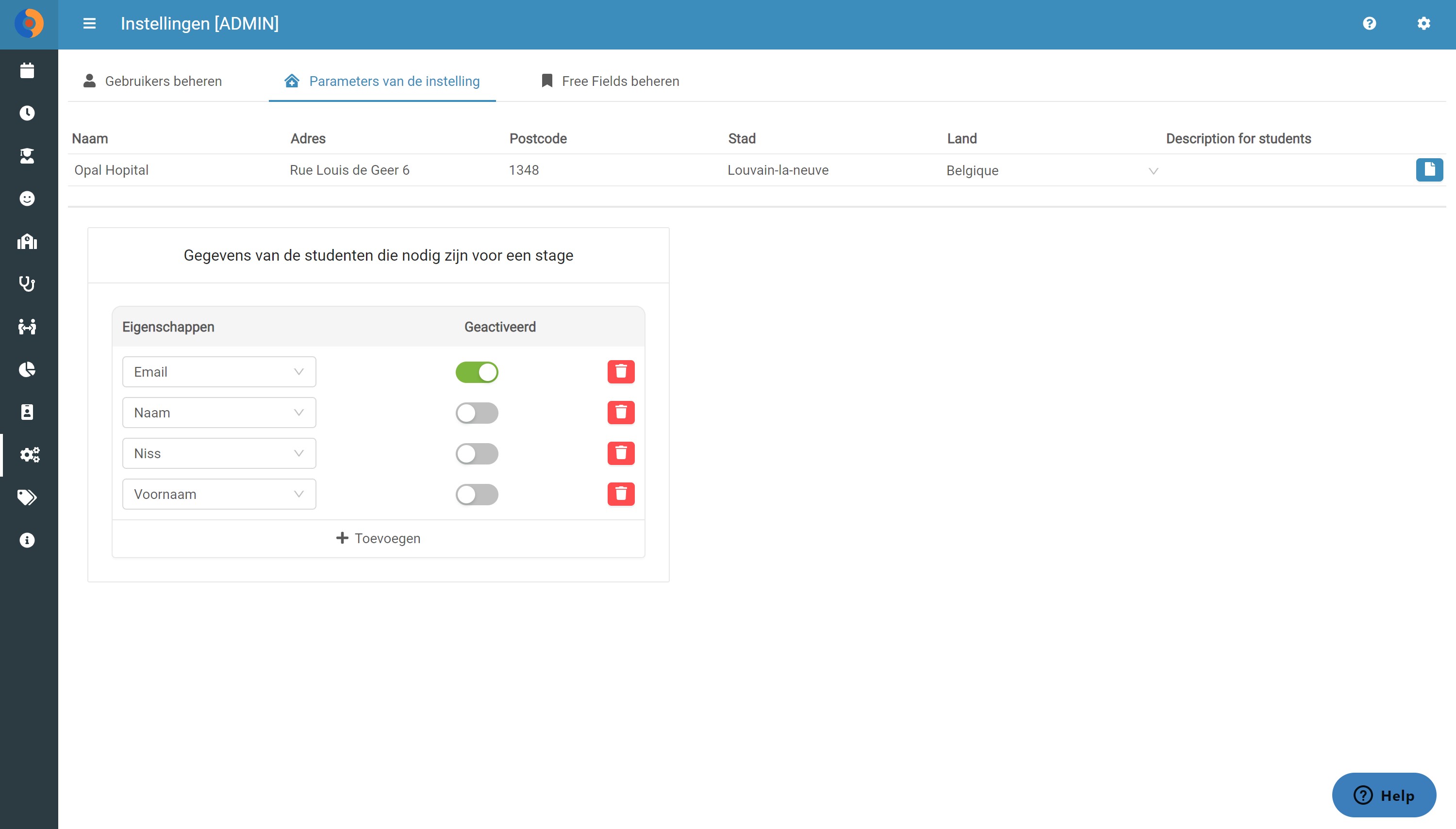1456x829 pixels.
Task: Open the info circle icon in sidebar
Action: click(x=27, y=540)
